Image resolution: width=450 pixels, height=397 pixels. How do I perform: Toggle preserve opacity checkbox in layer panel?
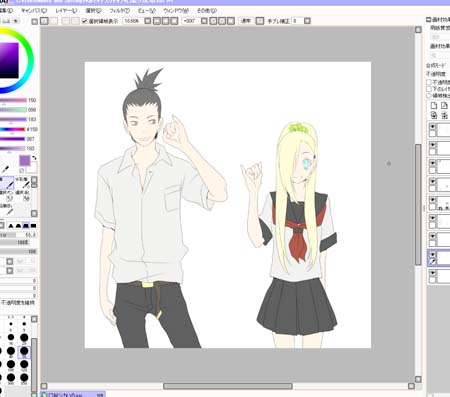[x=429, y=82]
